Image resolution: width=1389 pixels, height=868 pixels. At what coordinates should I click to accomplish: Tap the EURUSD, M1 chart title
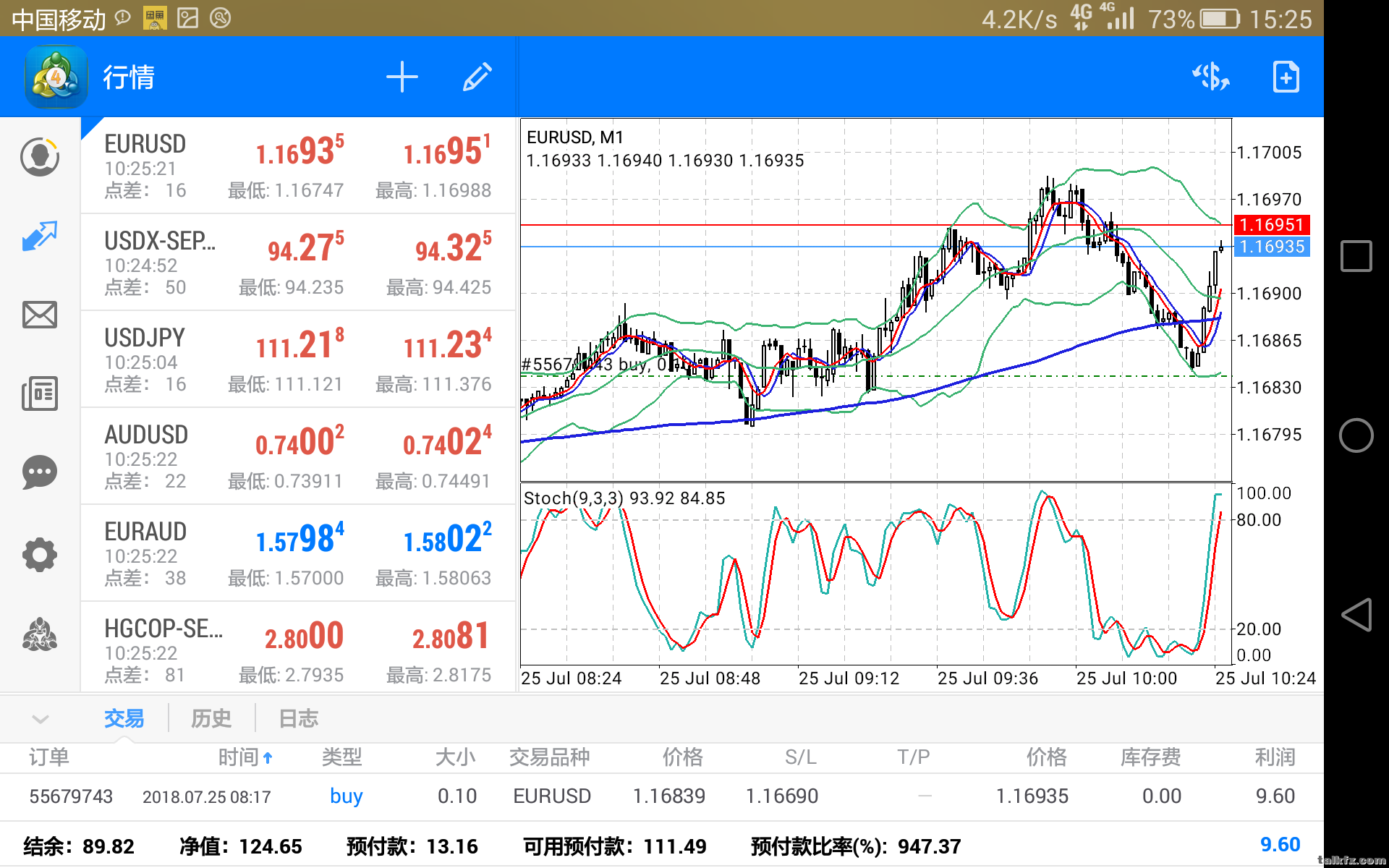pos(574,137)
